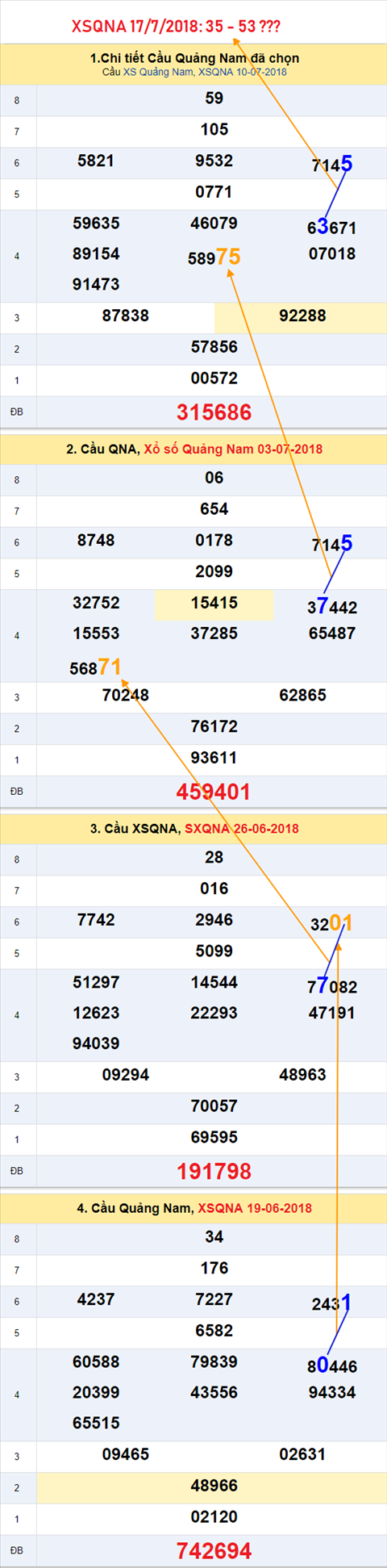Open link 'Cầu XS Quảng Nam, XSQNA 10-07-2018'
Viewport: 387px width, 1568px height.
coord(194,72)
